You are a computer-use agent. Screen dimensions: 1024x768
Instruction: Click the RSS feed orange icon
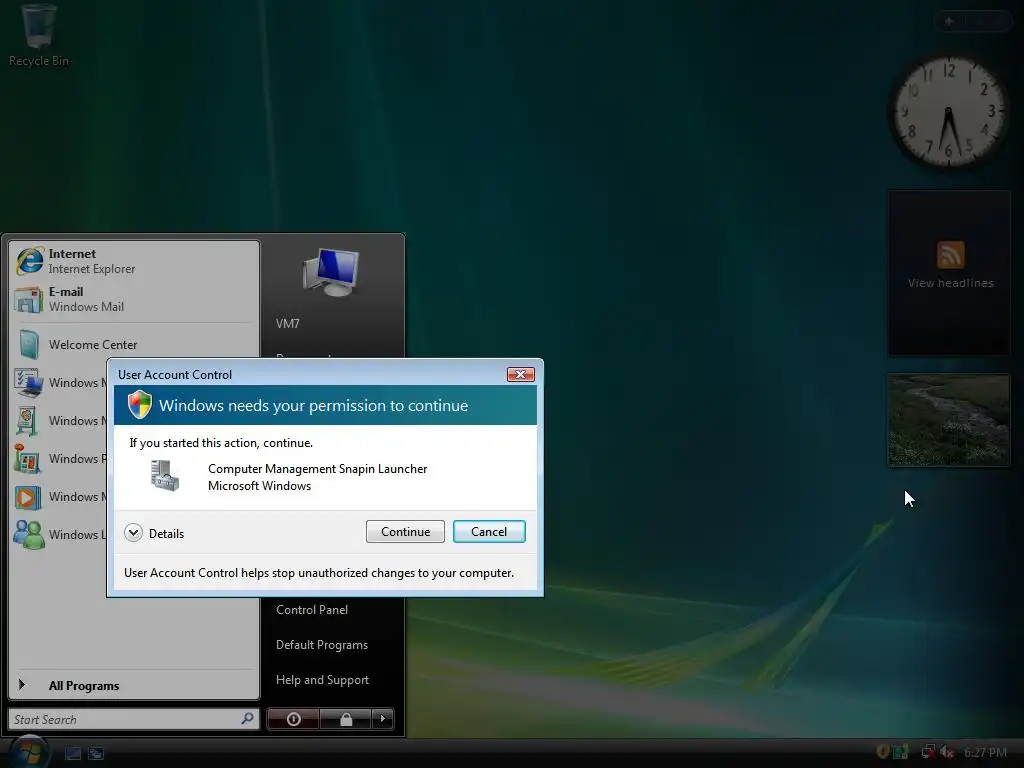(950, 255)
